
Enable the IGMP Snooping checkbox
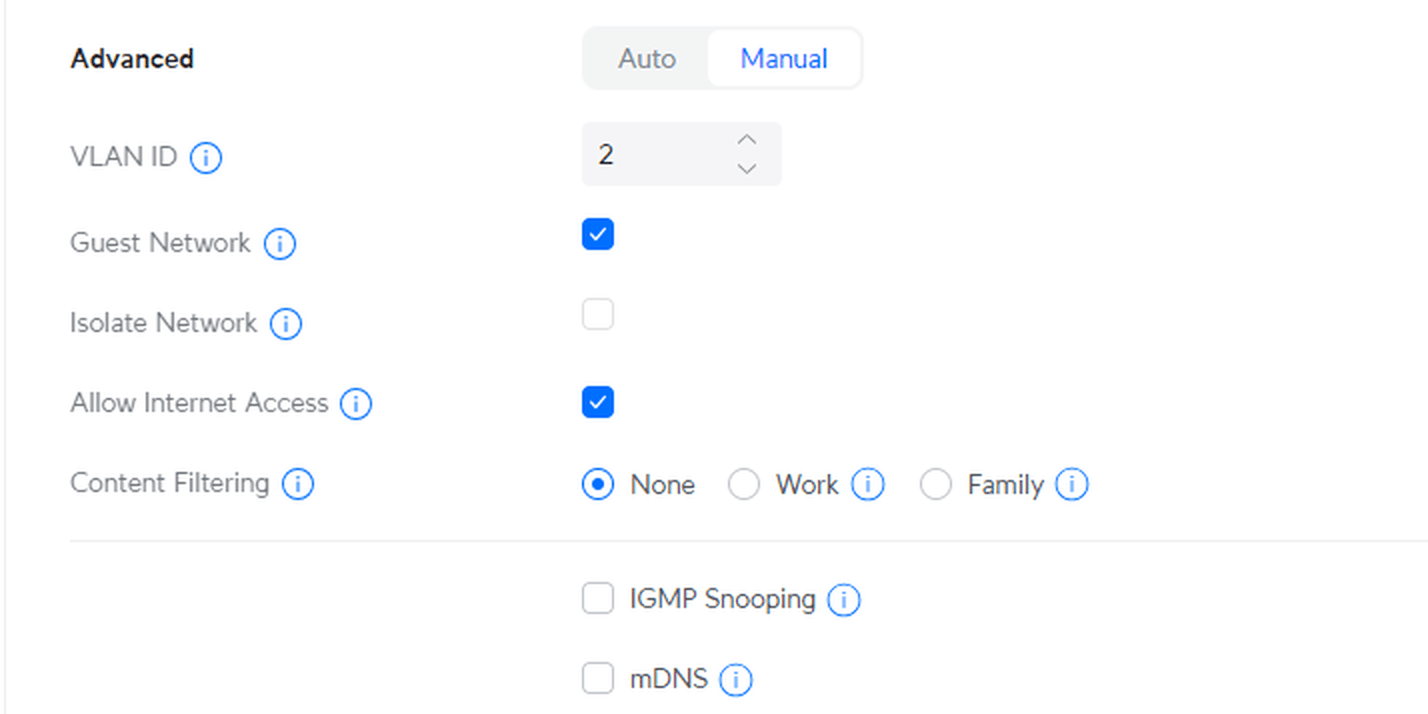pyautogui.click(x=598, y=599)
